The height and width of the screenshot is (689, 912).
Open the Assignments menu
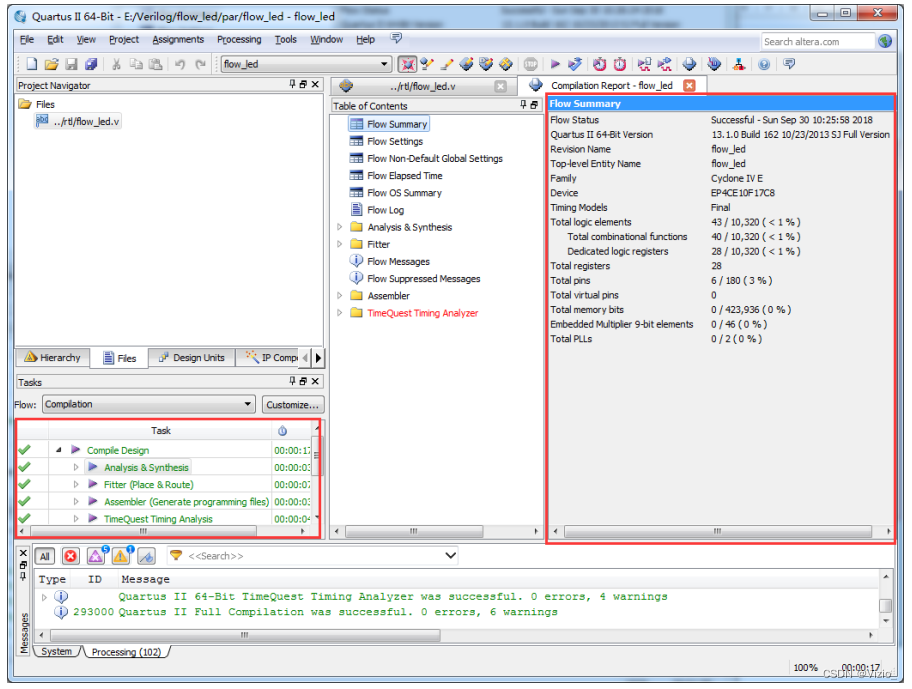(178, 40)
